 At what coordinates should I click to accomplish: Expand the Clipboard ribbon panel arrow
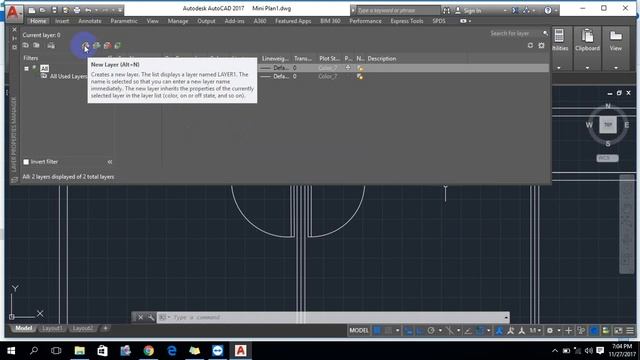[x=587, y=68]
